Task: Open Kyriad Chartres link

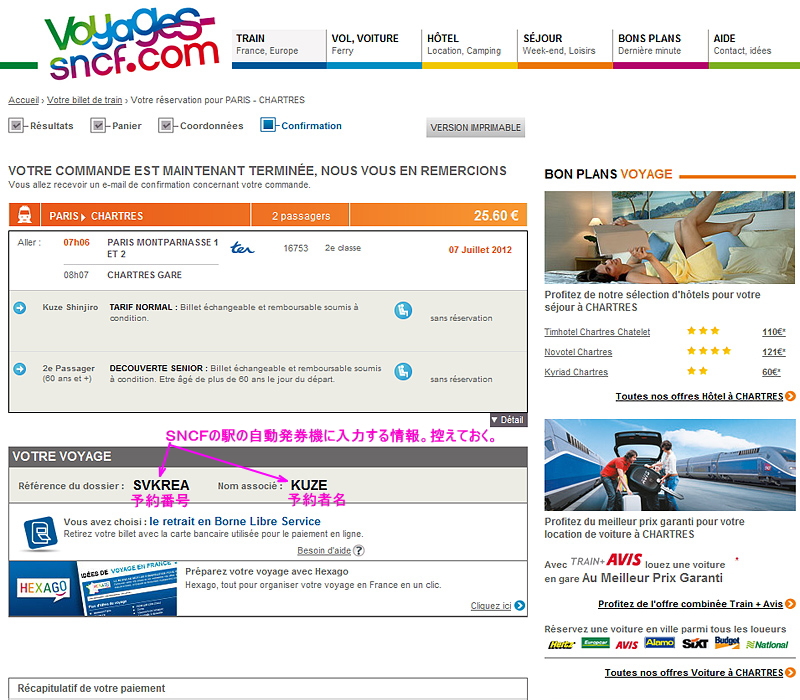Action: coord(576,372)
